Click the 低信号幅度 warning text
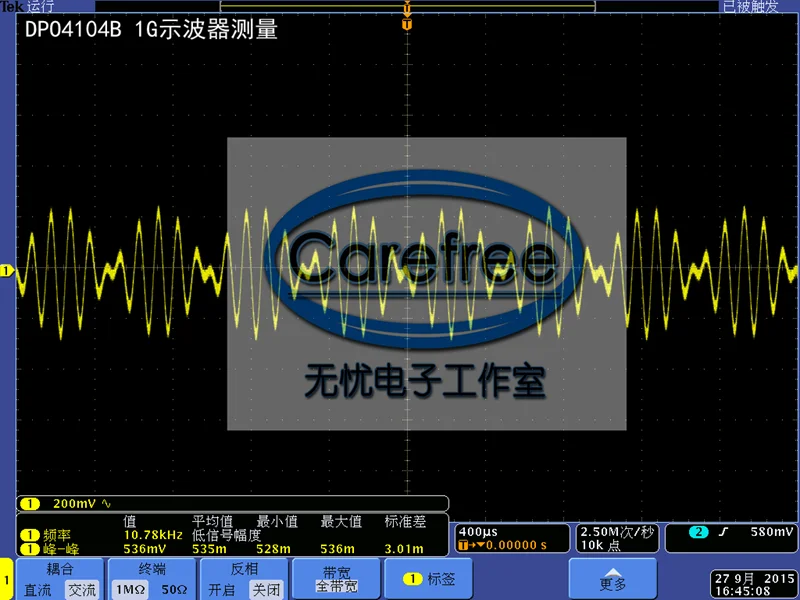This screenshot has width=800, height=600. coord(227,535)
